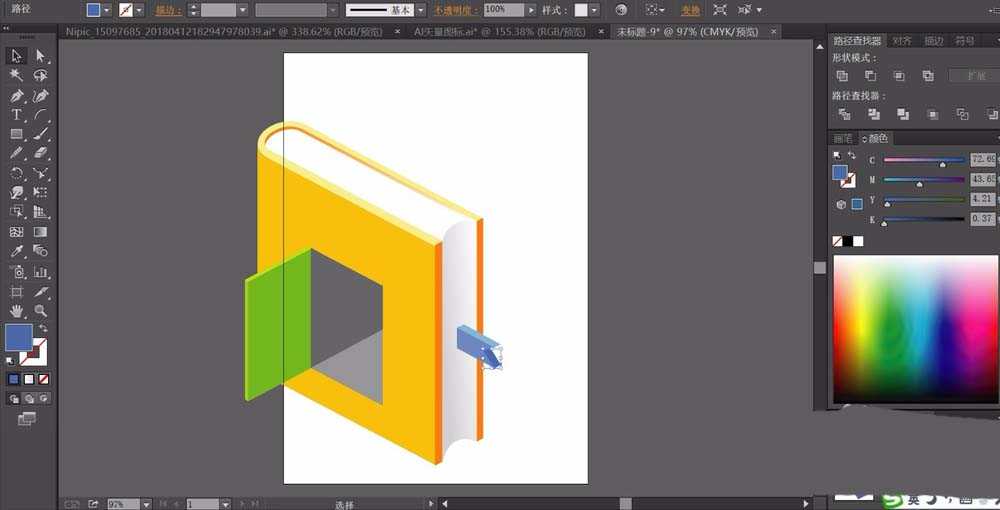Image resolution: width=1000 pixels, height=510 pixels.
Task: Expand the stroke weight dropdown
Action: [242, 10]
